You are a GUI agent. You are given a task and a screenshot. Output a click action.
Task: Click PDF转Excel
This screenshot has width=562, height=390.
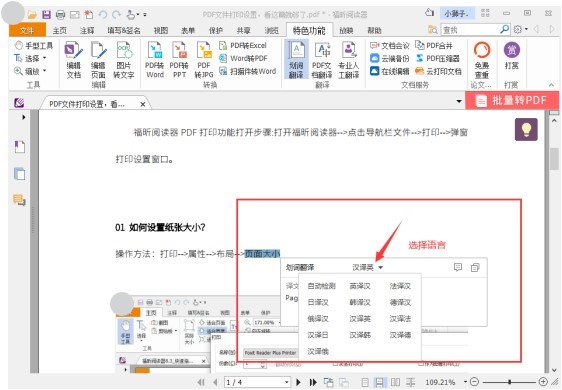pyautogui.click(x=243, y=46)
